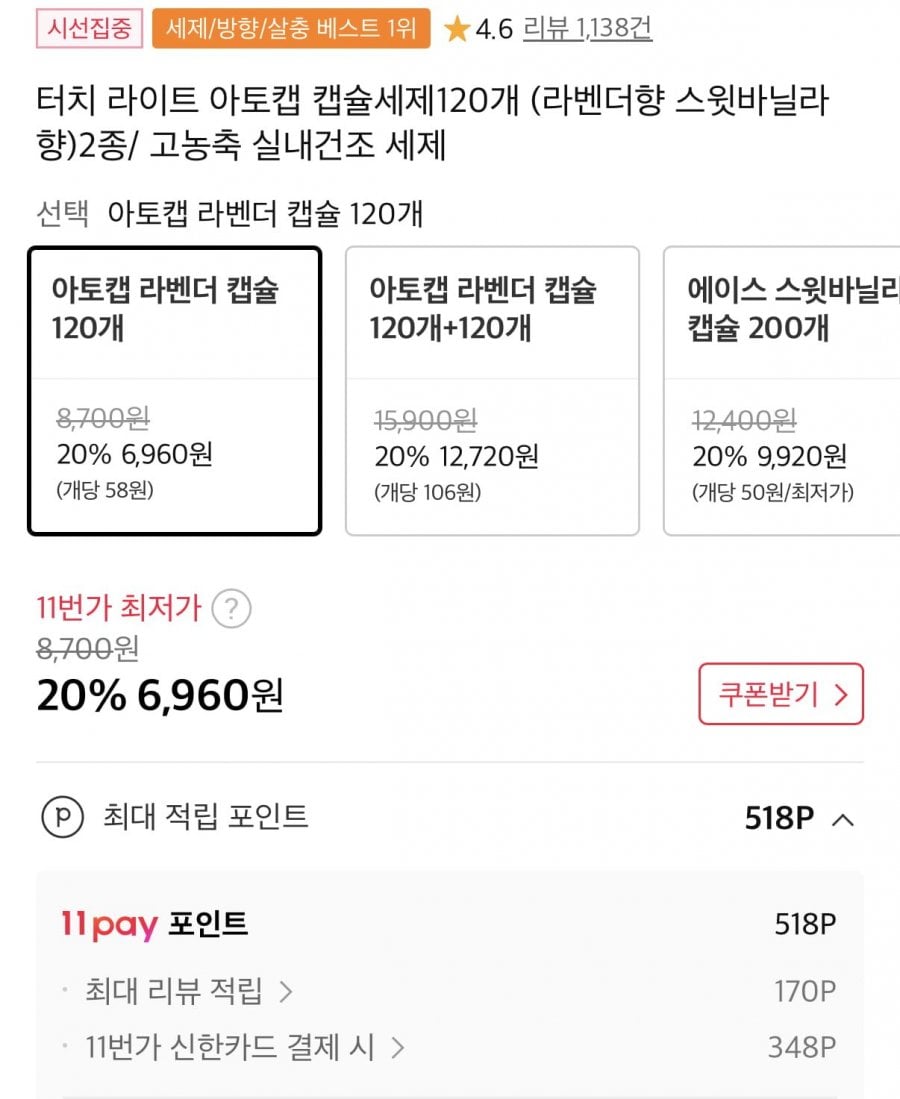Screen dimensions: 900x1099
Task: Click the gold star rating icon
Action: tap(457, 30)
